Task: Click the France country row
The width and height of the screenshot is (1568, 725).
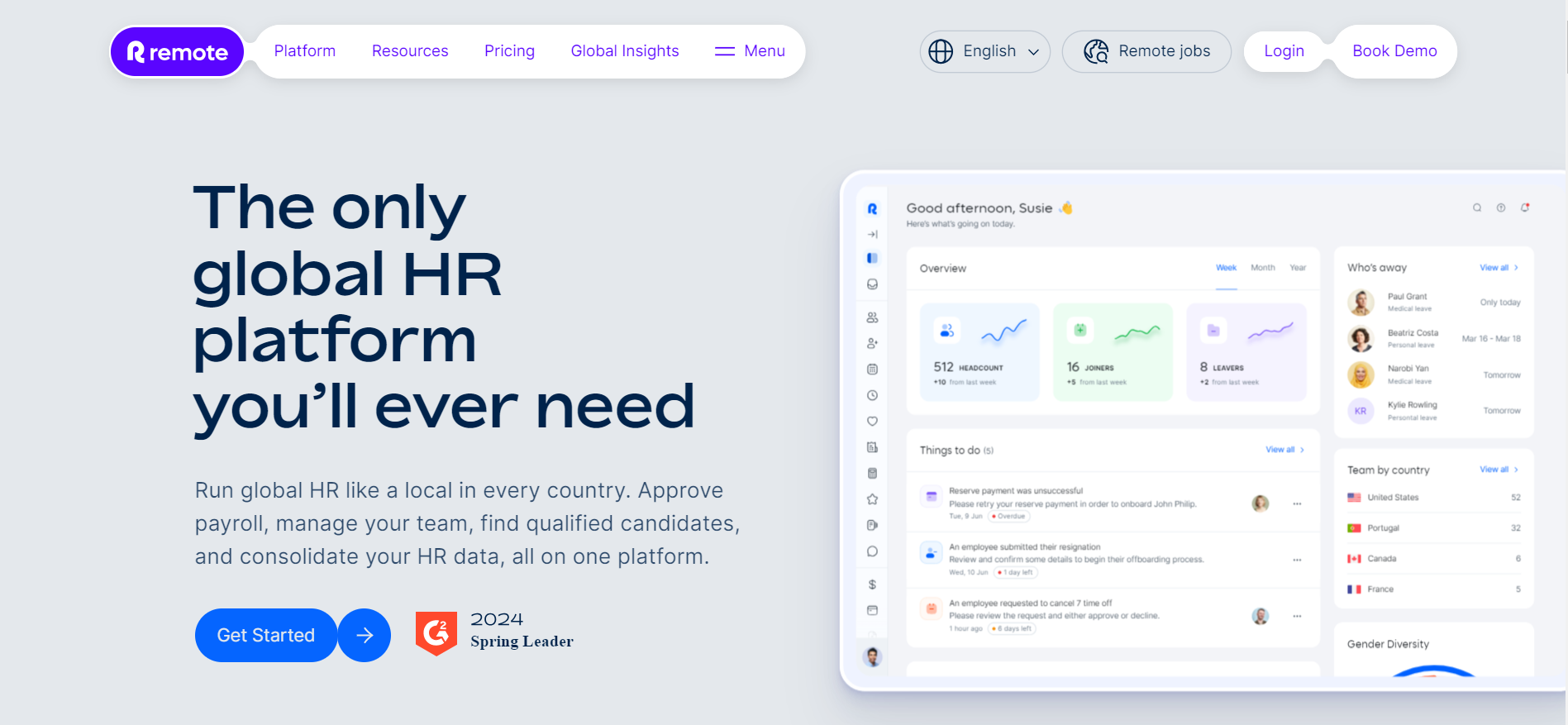Action: pyautogui.click(x=1434, y=589)
